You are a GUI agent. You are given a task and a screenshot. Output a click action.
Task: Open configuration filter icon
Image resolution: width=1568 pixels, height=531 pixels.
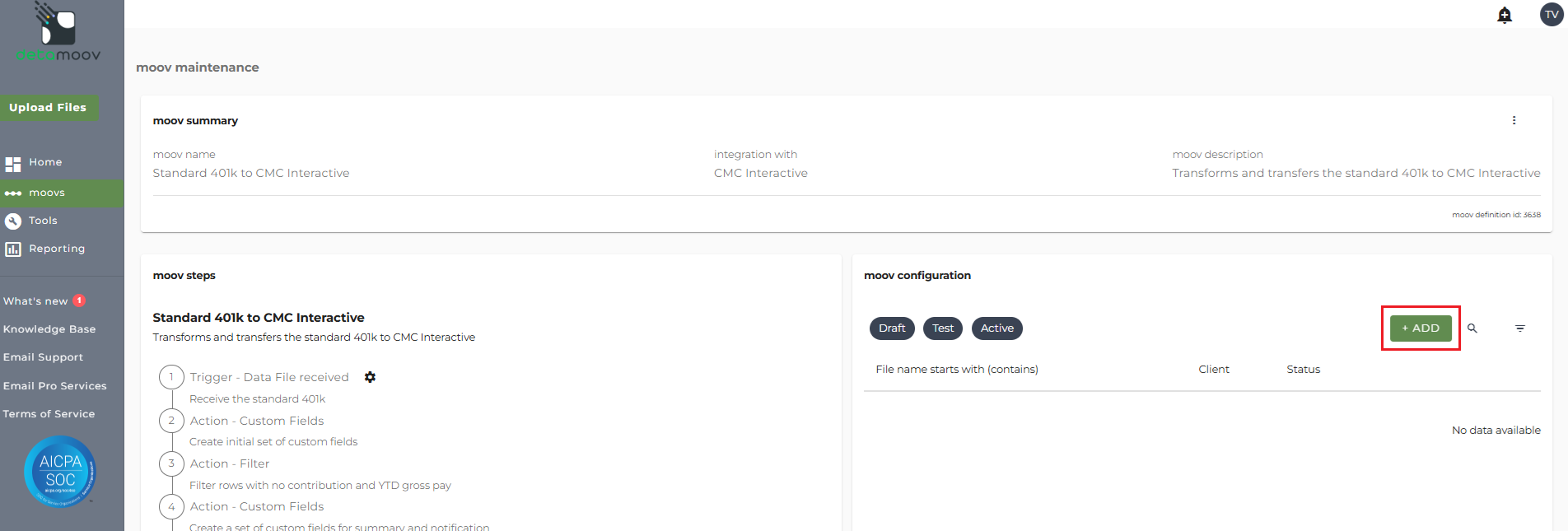coord(1520,328)
